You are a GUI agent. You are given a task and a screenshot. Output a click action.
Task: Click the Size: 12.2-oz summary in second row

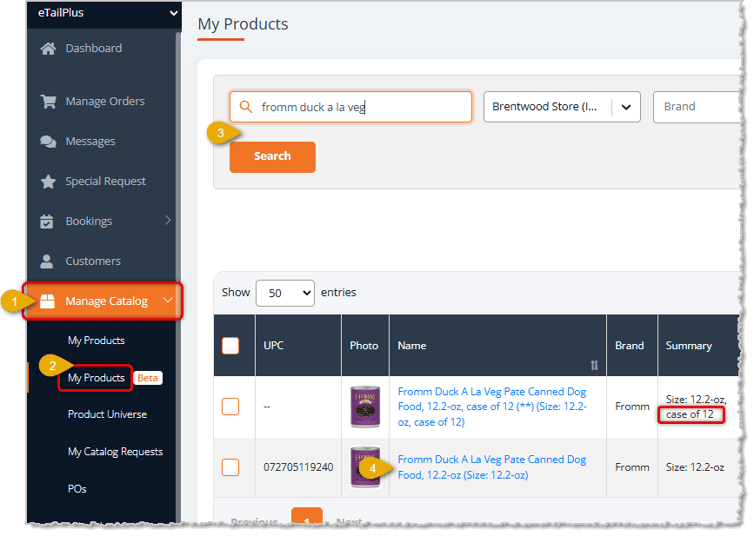(695, 467)
